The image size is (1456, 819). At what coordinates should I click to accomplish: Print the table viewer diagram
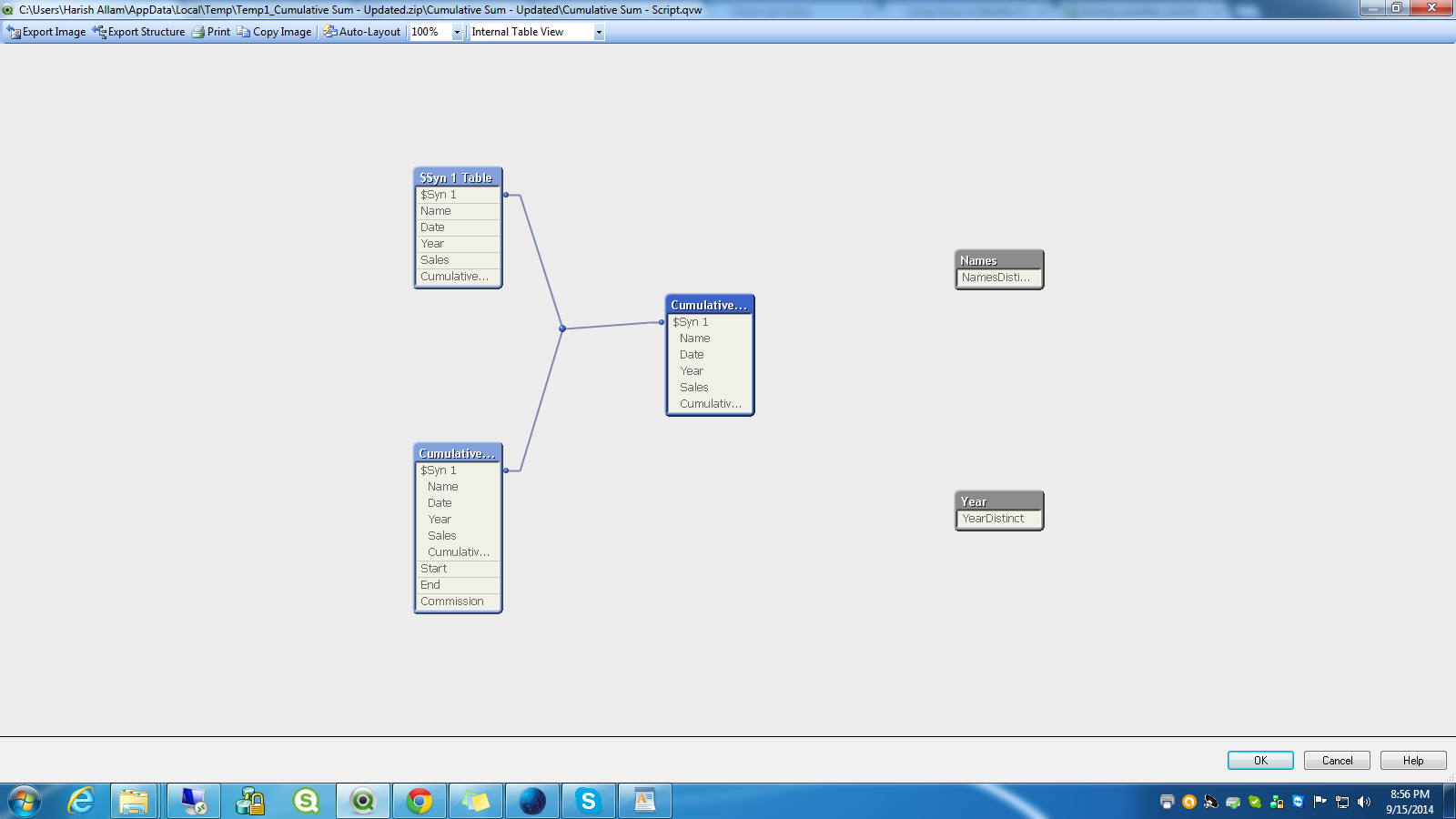211,32
